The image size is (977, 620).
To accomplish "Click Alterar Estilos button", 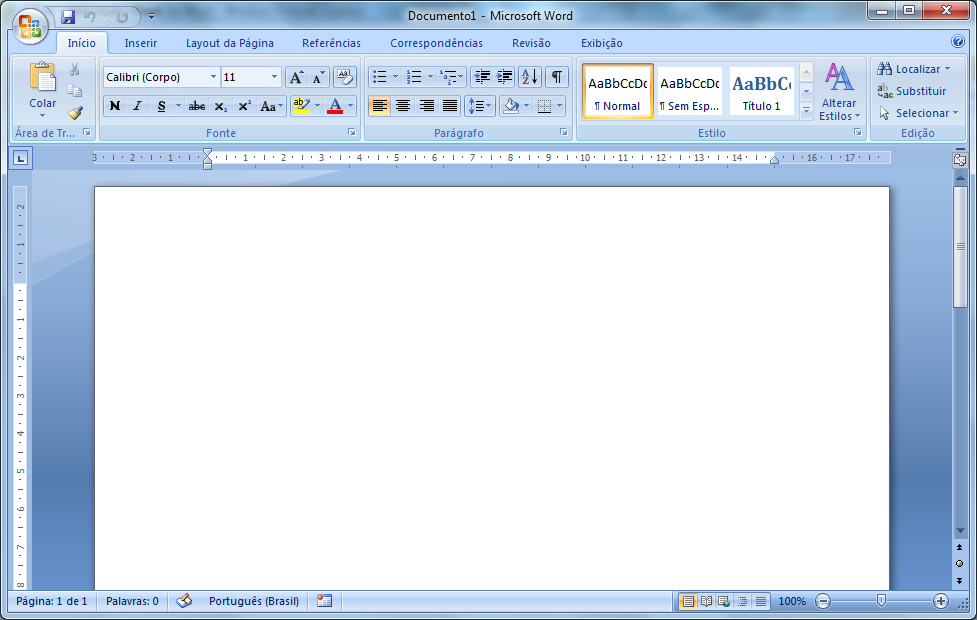I will (839, 92).
